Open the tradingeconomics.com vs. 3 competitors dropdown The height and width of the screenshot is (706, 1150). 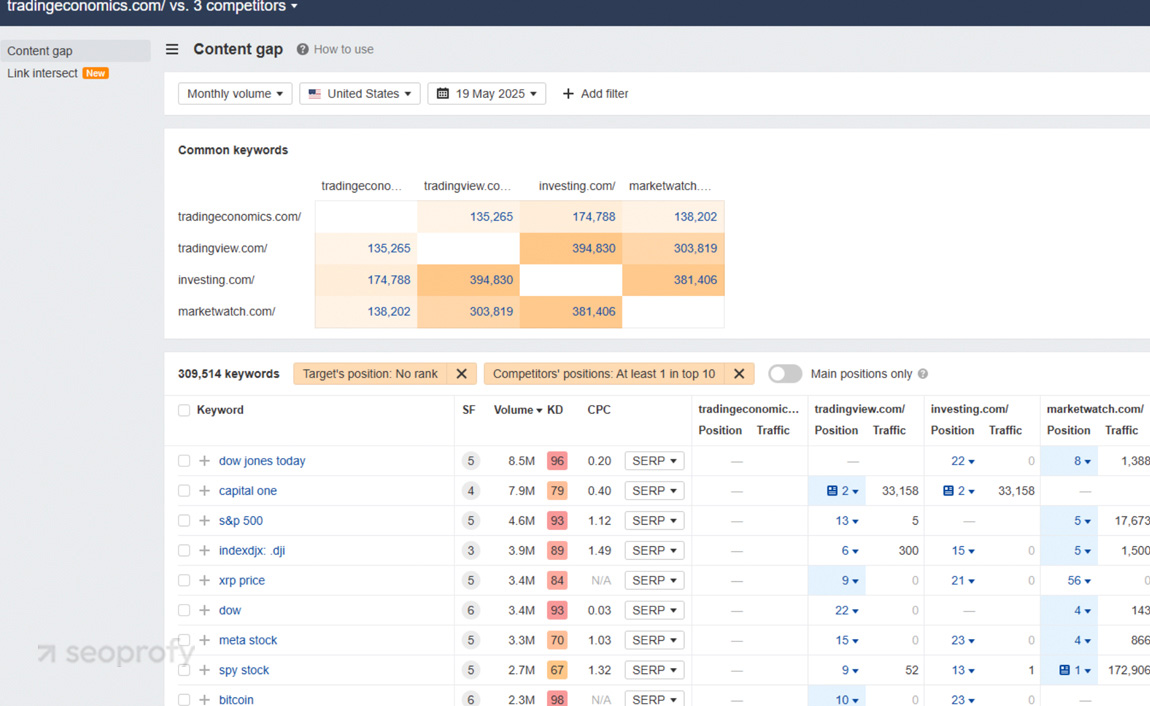[152, 7]
